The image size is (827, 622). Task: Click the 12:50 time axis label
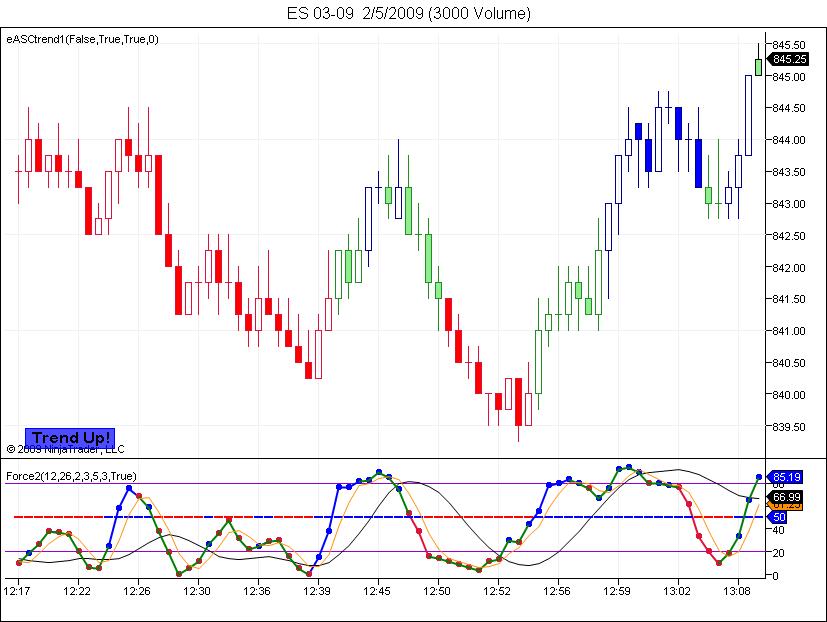437,591
